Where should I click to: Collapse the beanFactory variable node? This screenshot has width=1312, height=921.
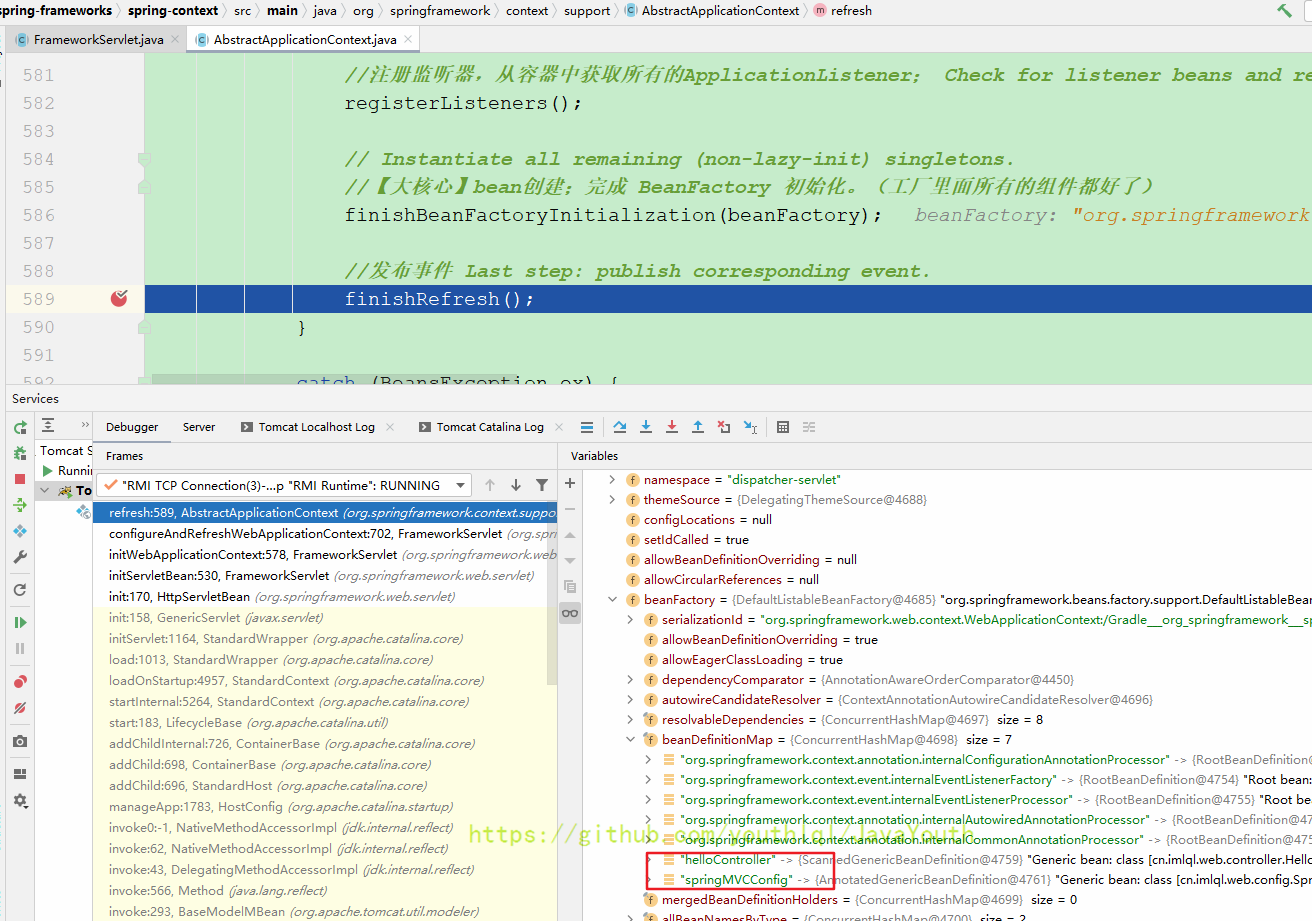click(x=614, y=600)
